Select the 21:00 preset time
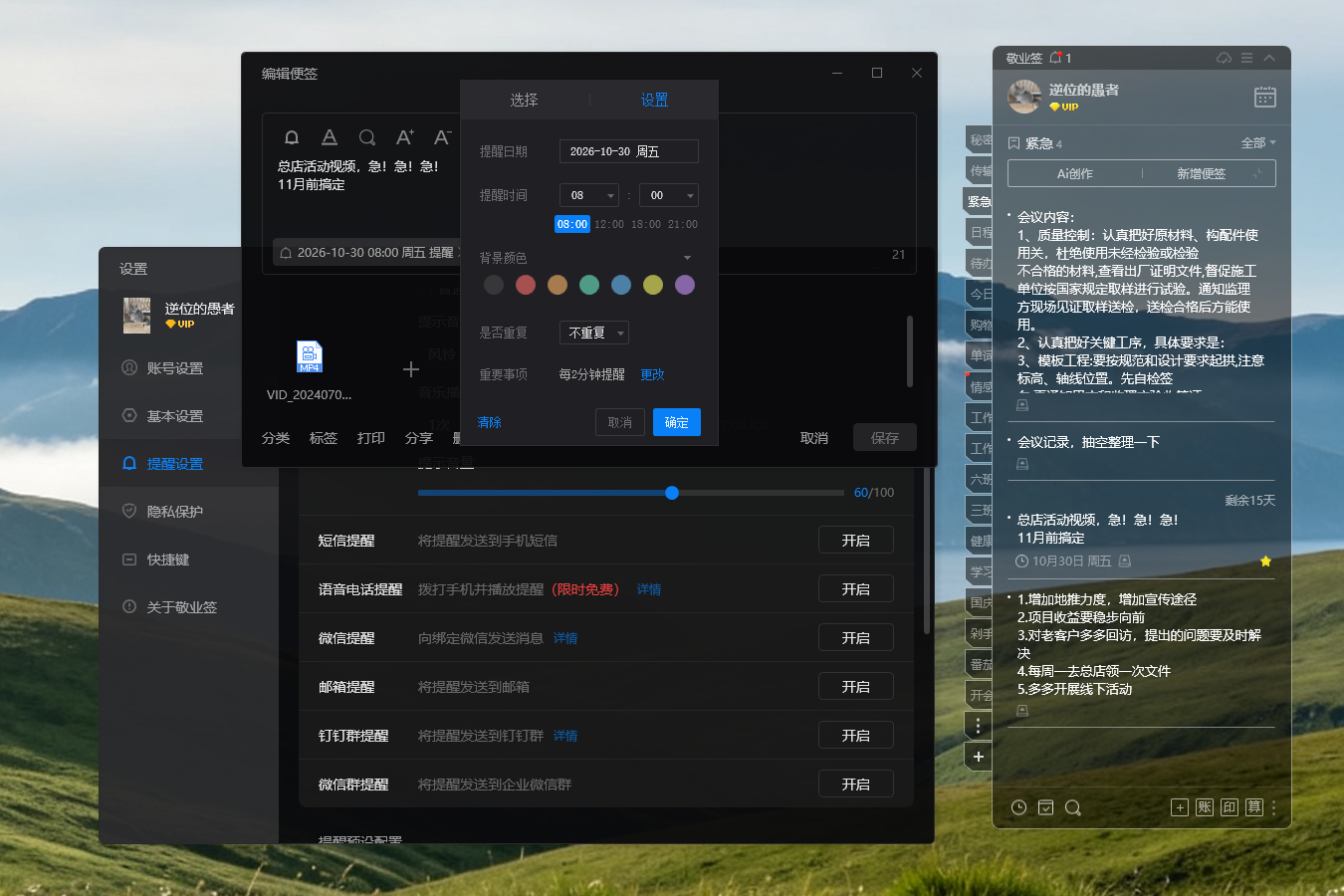 683,224
